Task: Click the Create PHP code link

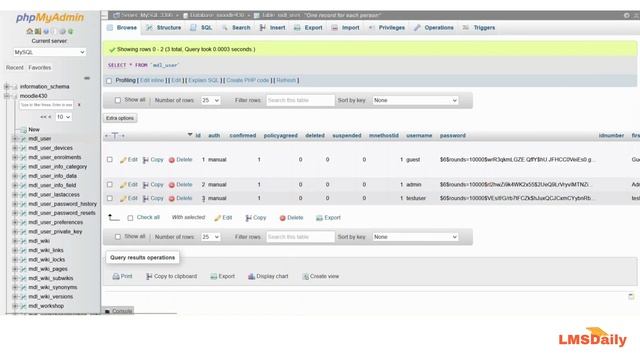Action: pos(248,80)
